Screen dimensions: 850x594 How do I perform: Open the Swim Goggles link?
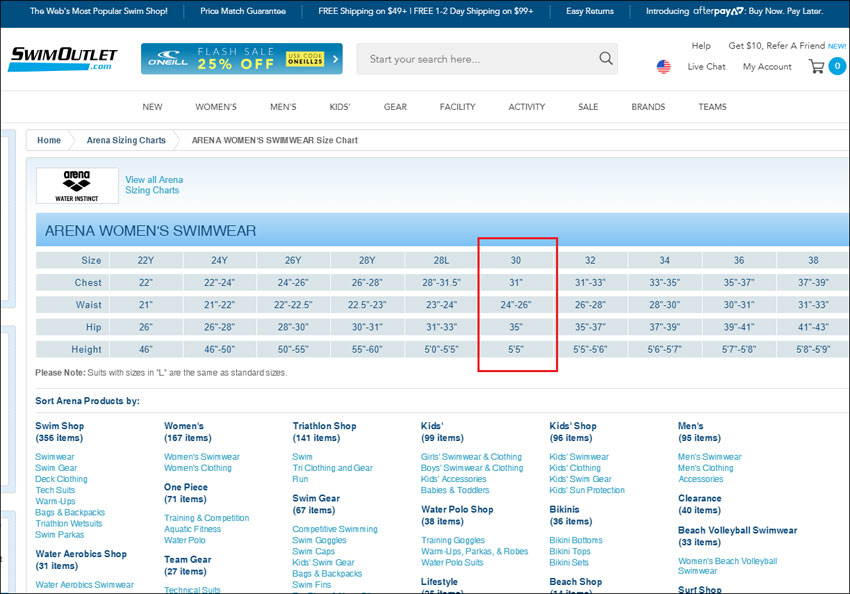[x=319, y=540]
